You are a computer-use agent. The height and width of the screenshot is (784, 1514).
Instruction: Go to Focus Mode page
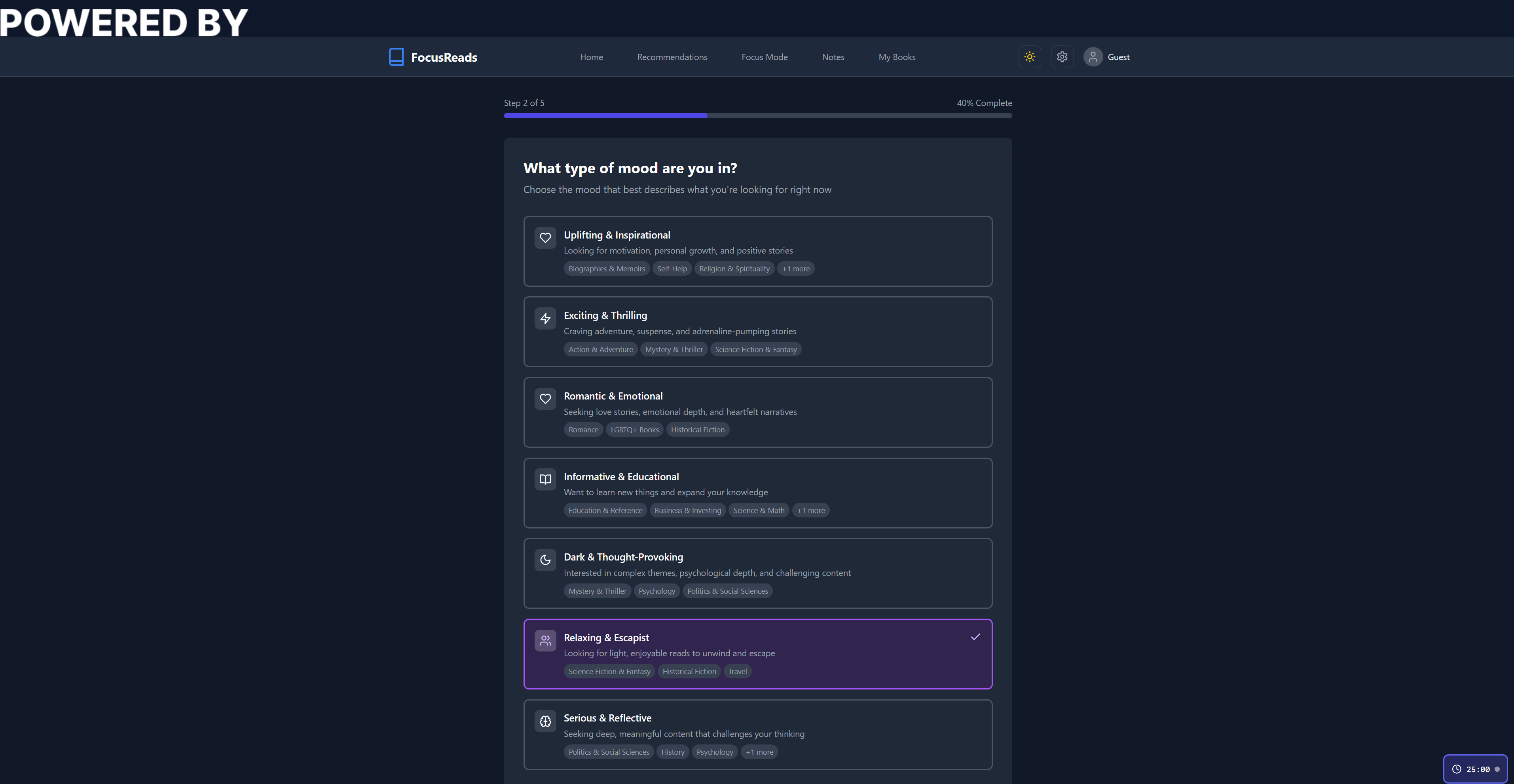(x=764, y=57)
